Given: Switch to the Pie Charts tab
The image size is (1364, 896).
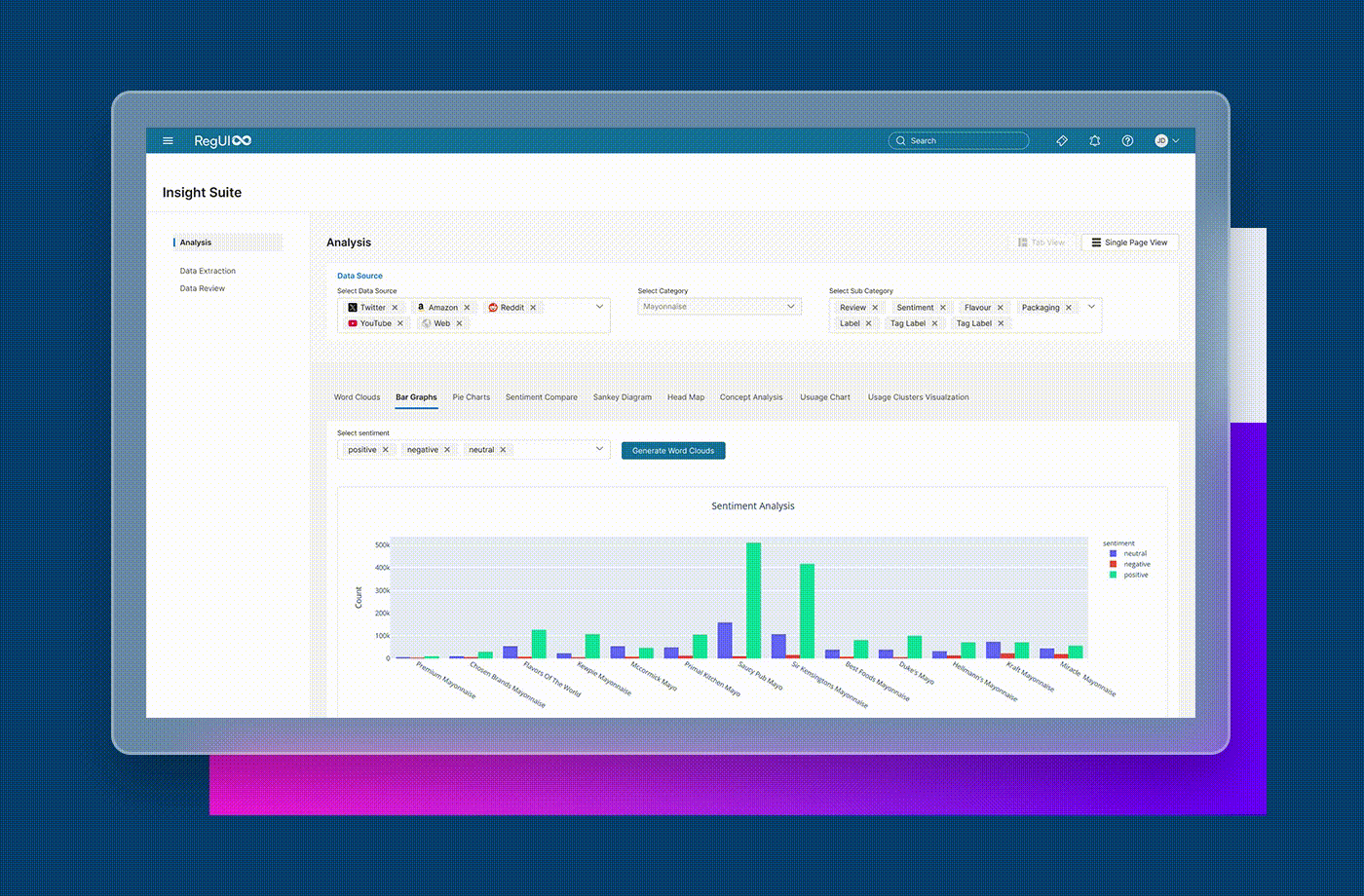Looking at the screenshot, I should (x=471, y=397).
